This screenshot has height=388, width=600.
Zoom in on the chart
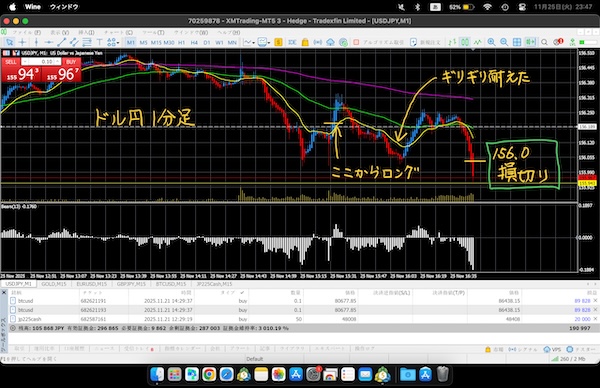pyautogui.click(x=491, y=42)
